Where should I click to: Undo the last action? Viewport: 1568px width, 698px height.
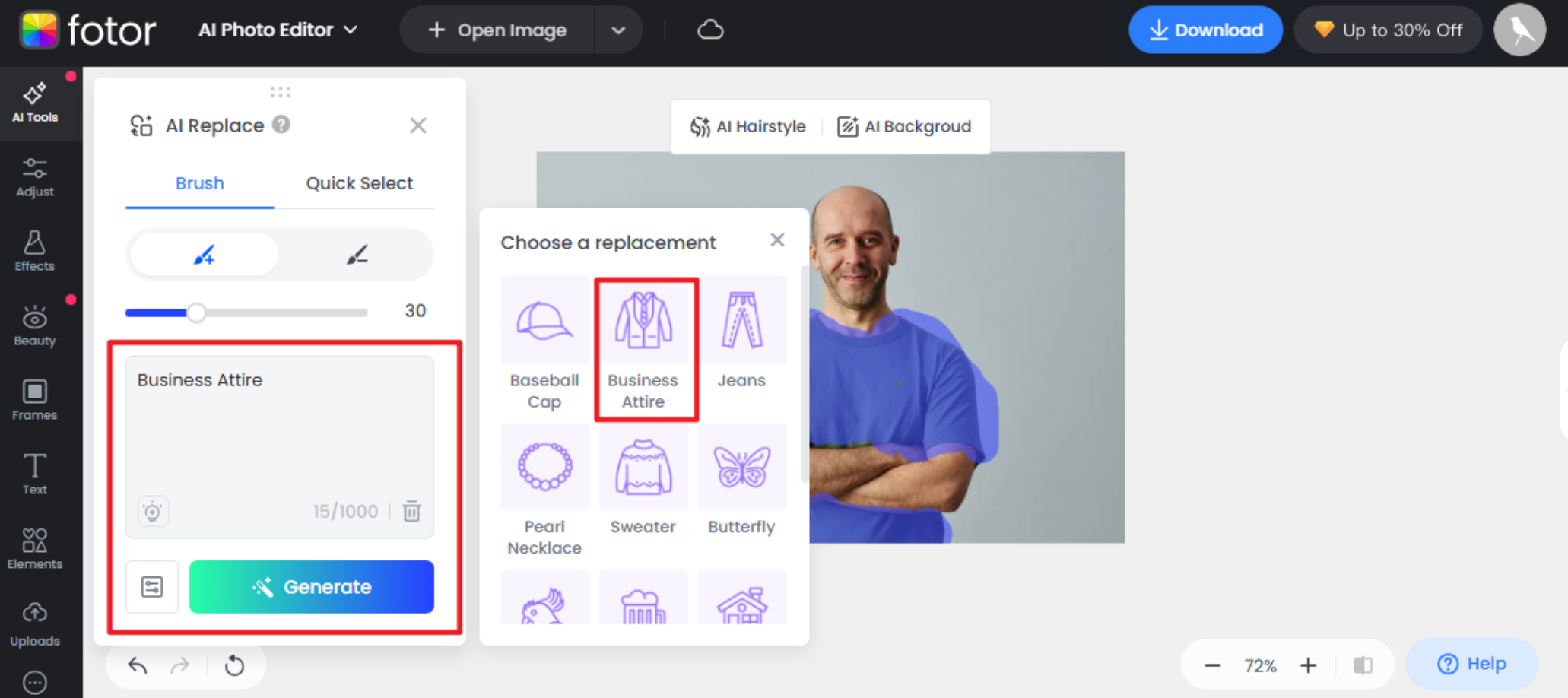[138, 666]
